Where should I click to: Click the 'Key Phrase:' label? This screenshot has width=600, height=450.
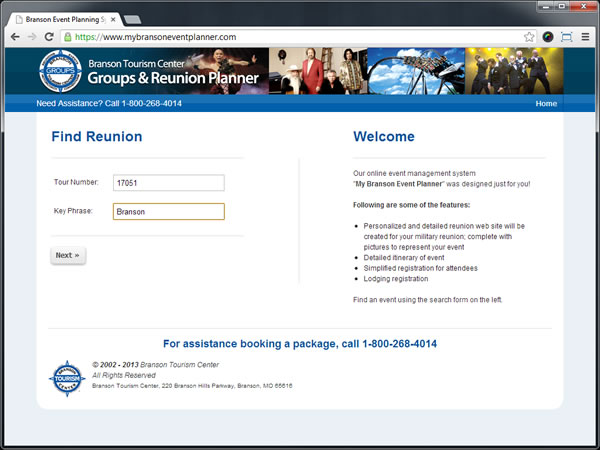[x=73, y=211]
